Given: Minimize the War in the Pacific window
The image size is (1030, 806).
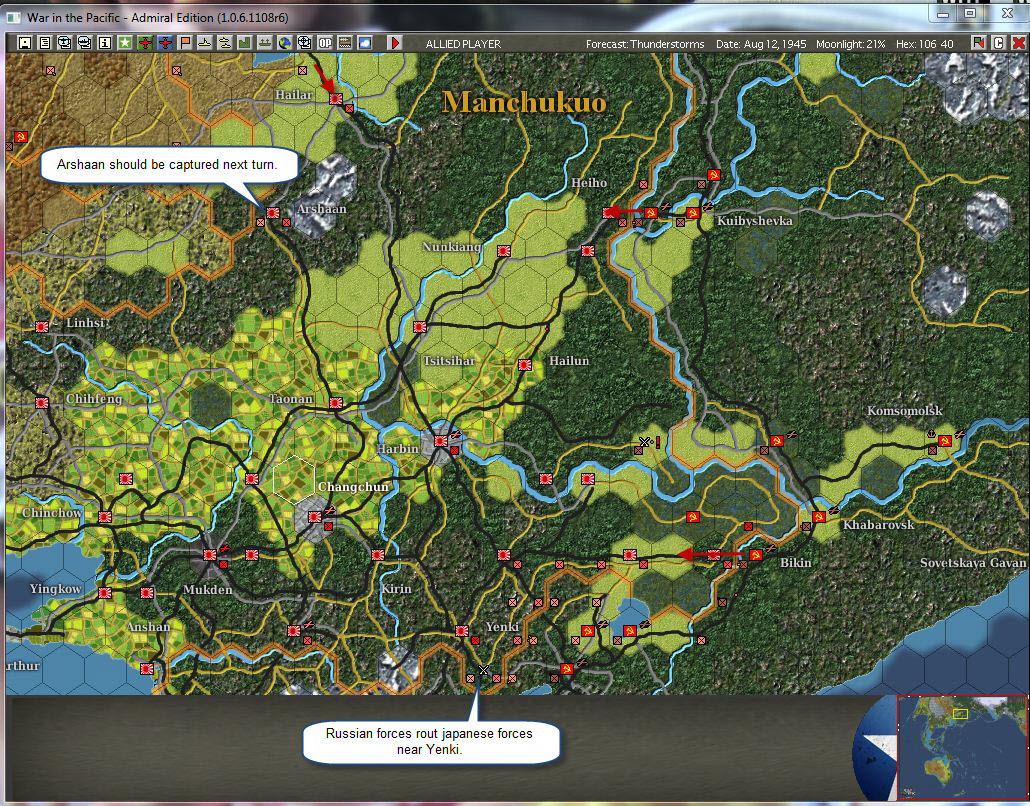Looking at the screenshot, I should coord(943,14).
